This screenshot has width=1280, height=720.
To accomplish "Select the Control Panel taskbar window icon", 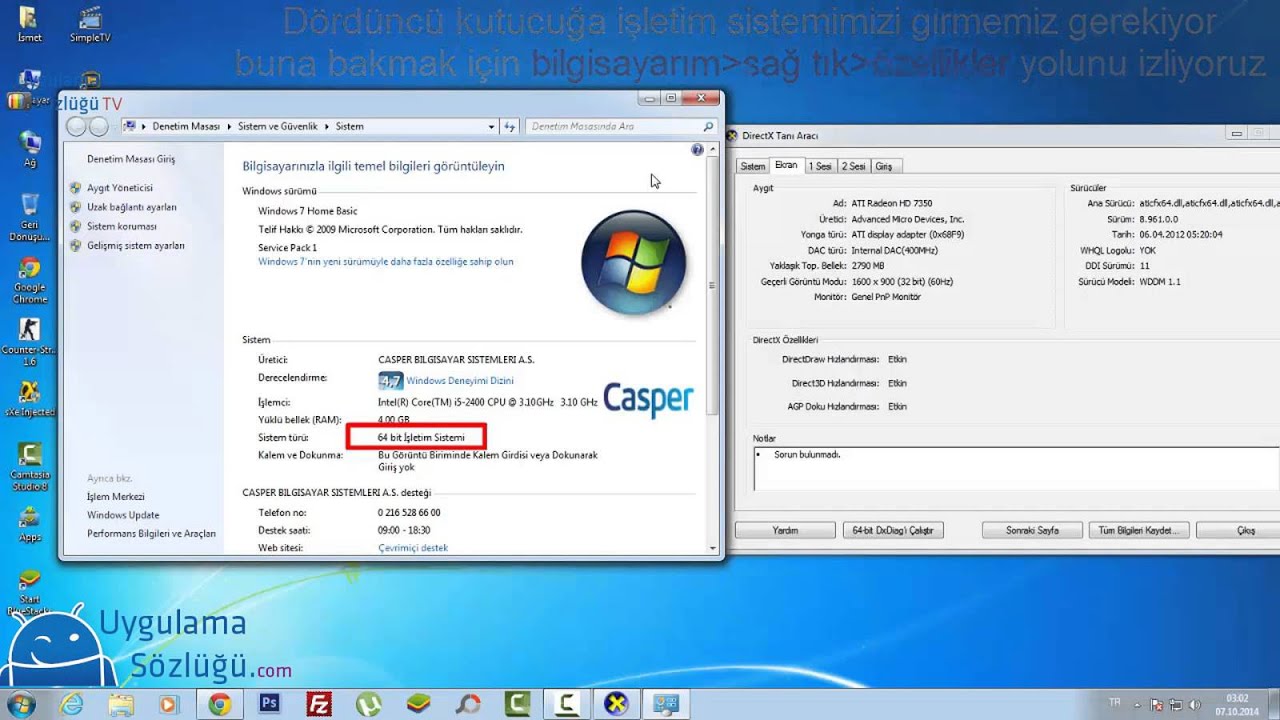I will pyautogui.click(x=666, y=704).
